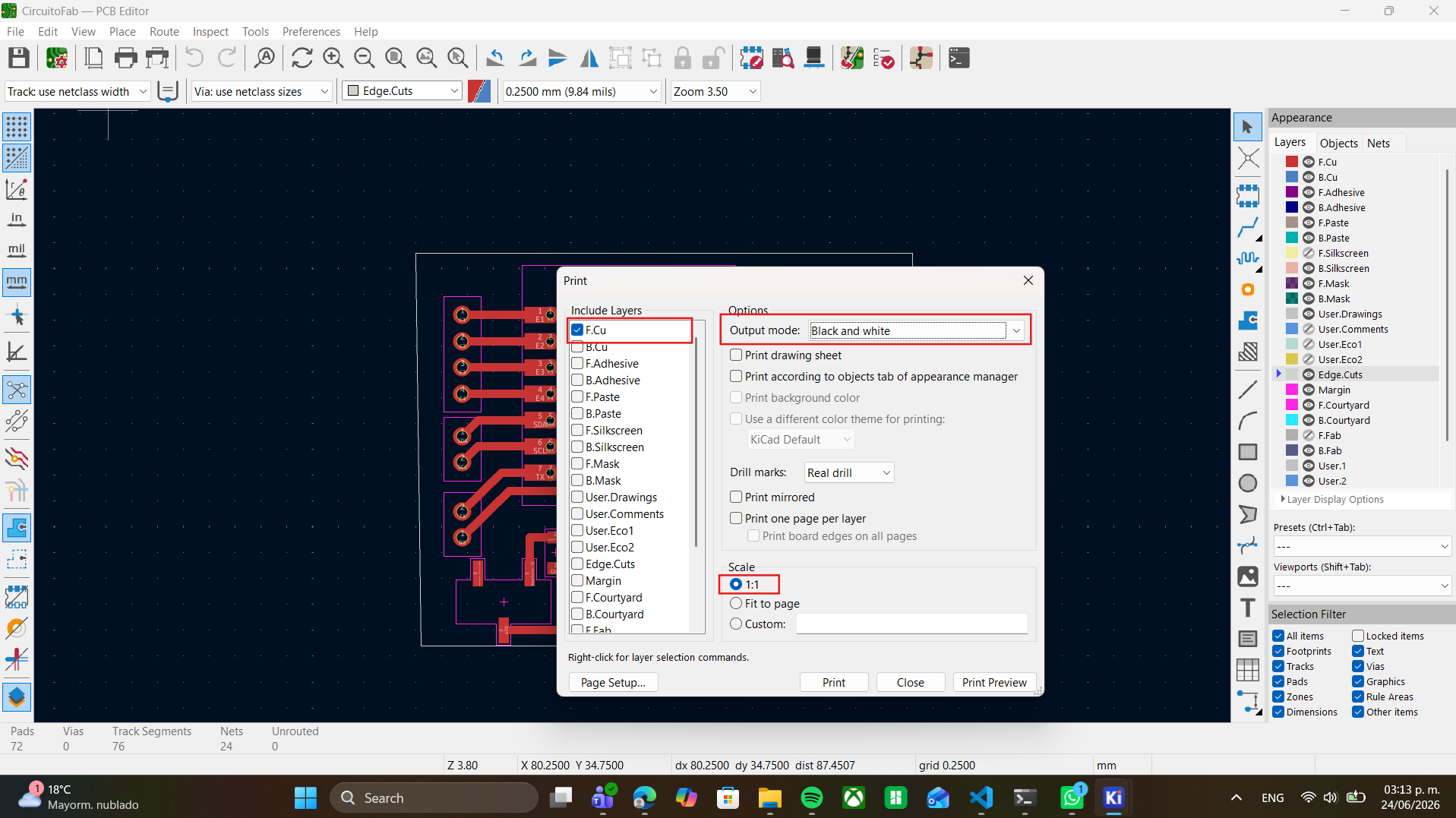Select the Custom scale radio button
This screenshot has width=1456, height=818.
[x=736, y=624]
